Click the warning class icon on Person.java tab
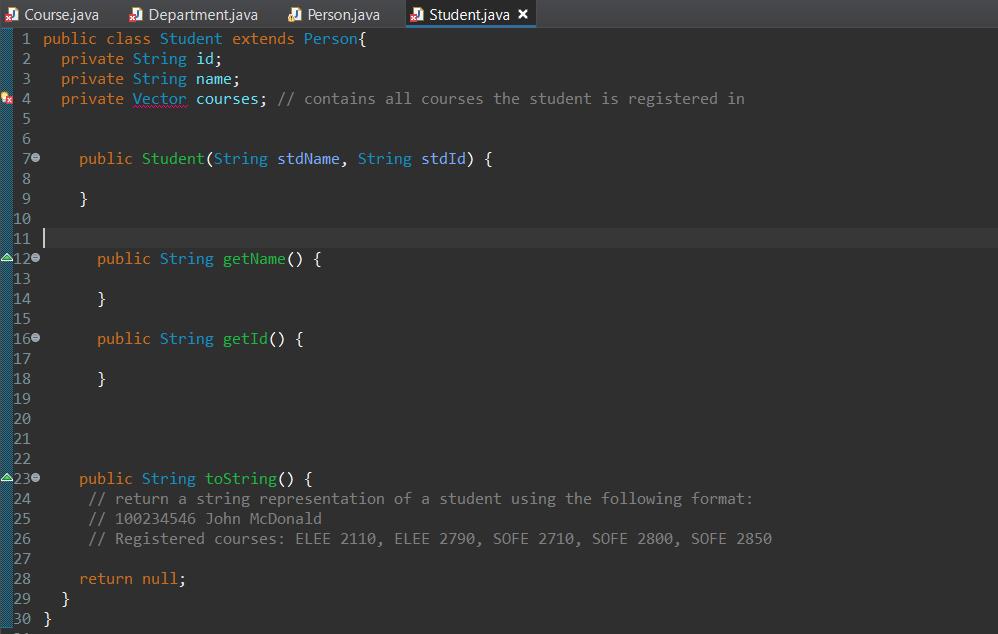Image resolution: width=998 pixels, height=634 pixels. (x=294, y=14)
